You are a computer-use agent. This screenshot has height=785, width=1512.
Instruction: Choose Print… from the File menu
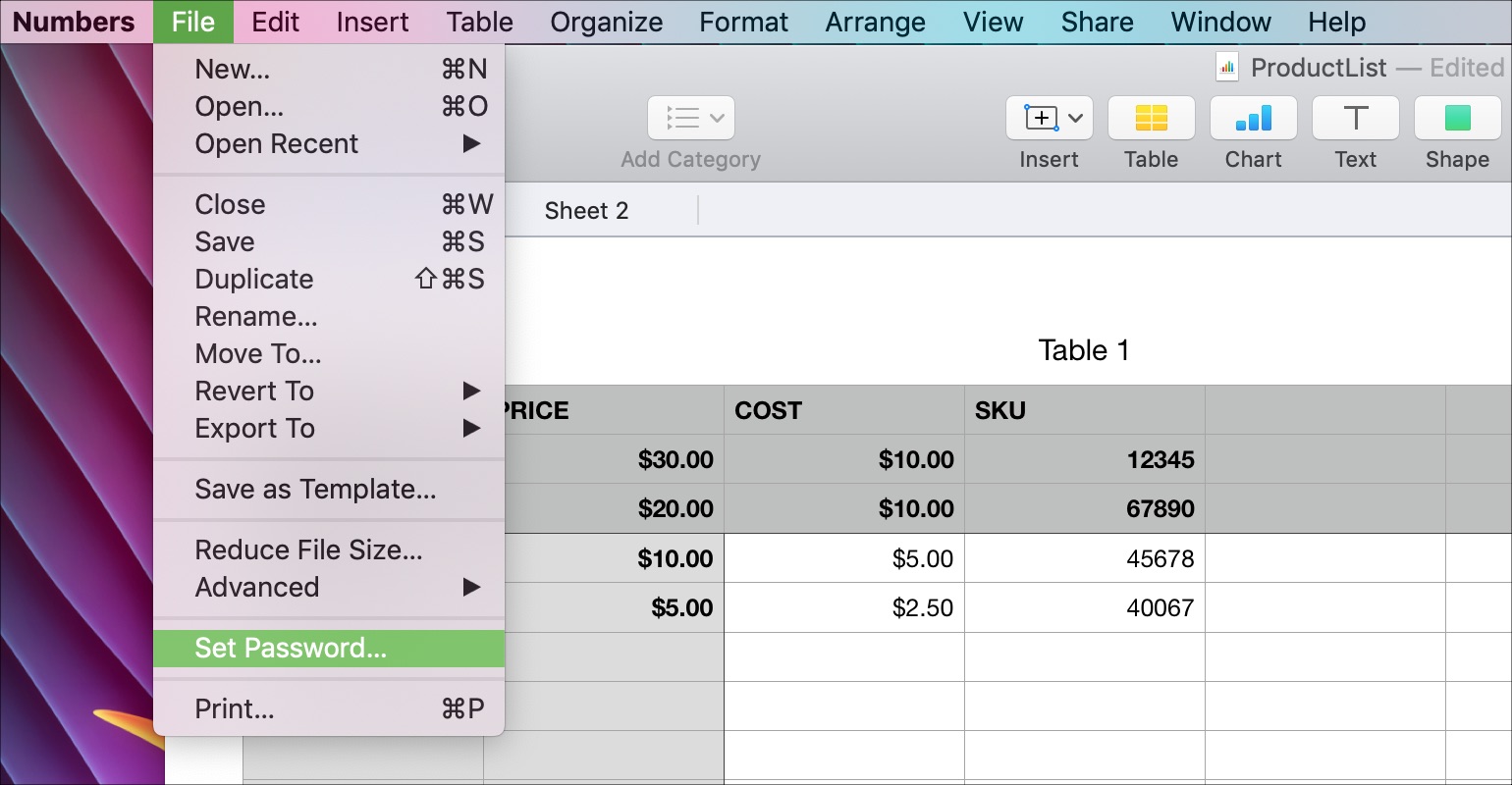(x=329, y=709)
